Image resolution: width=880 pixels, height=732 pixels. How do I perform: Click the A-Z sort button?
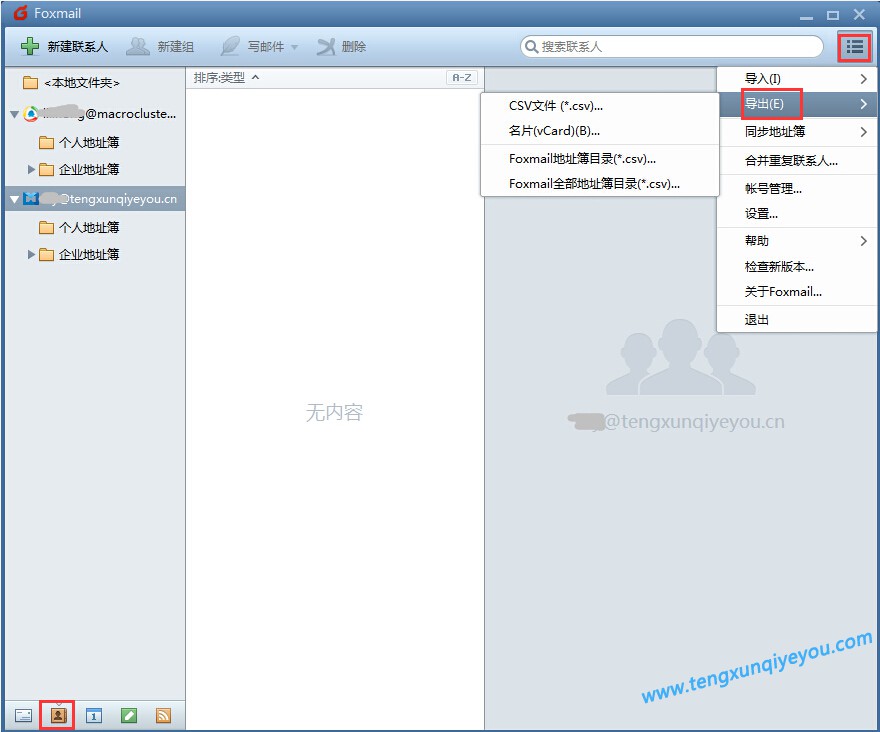pyautogui.click(x=462, y=77)
